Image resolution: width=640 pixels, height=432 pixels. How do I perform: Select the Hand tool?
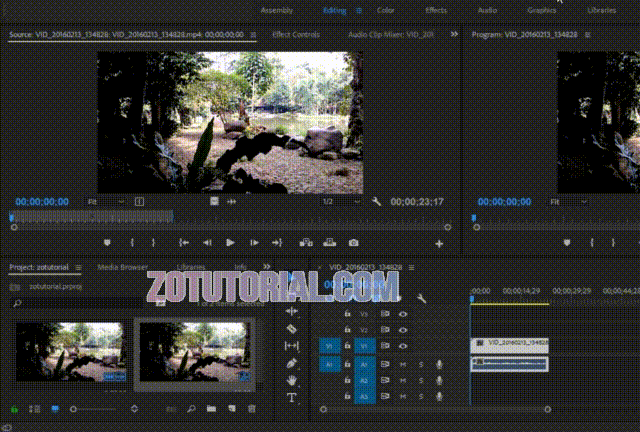[291, 381]
